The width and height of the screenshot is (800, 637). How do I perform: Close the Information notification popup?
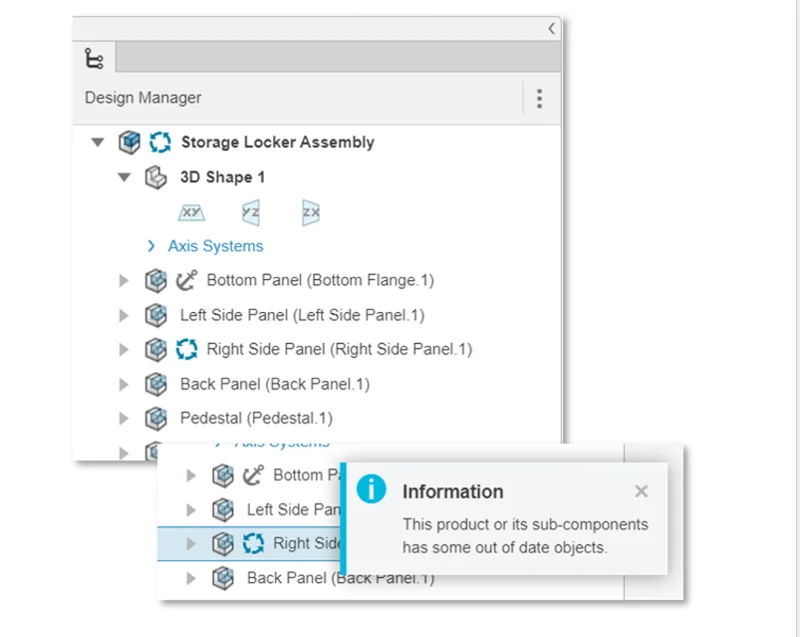[x=641, y=491]
